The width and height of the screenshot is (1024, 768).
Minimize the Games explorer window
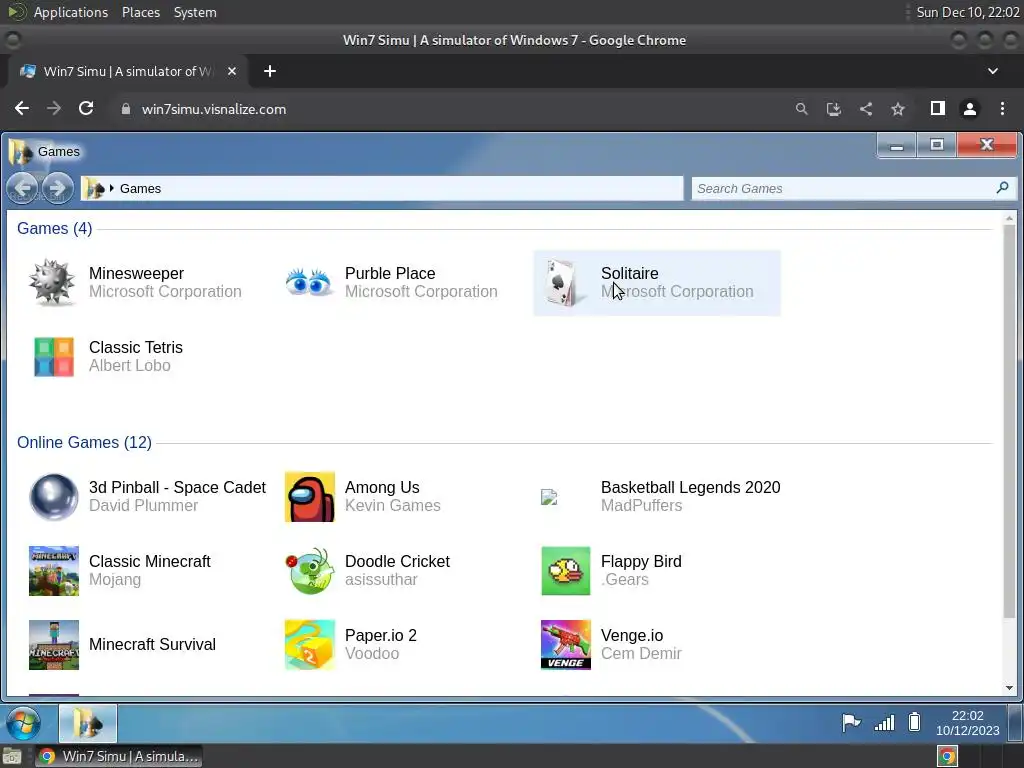pos(897,145)
